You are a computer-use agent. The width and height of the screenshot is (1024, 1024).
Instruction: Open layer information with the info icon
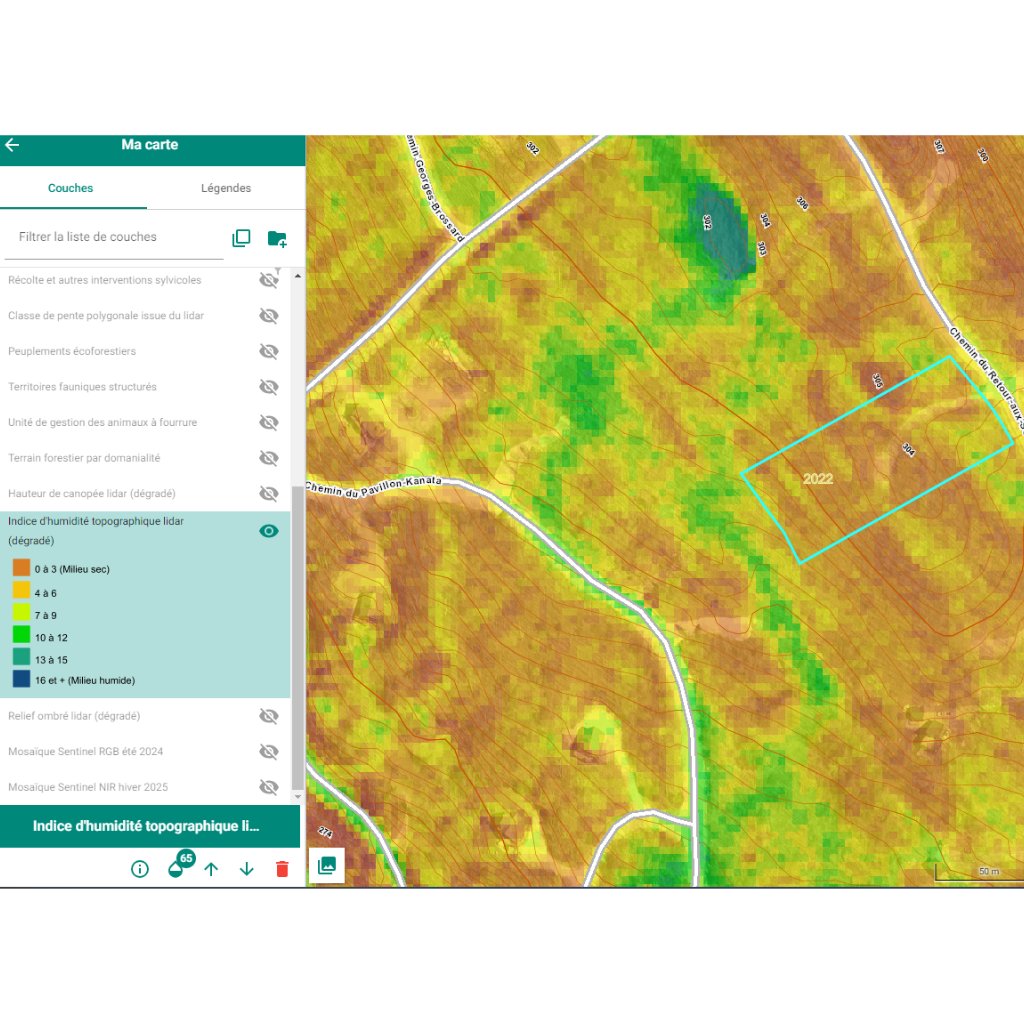point(140,869)
